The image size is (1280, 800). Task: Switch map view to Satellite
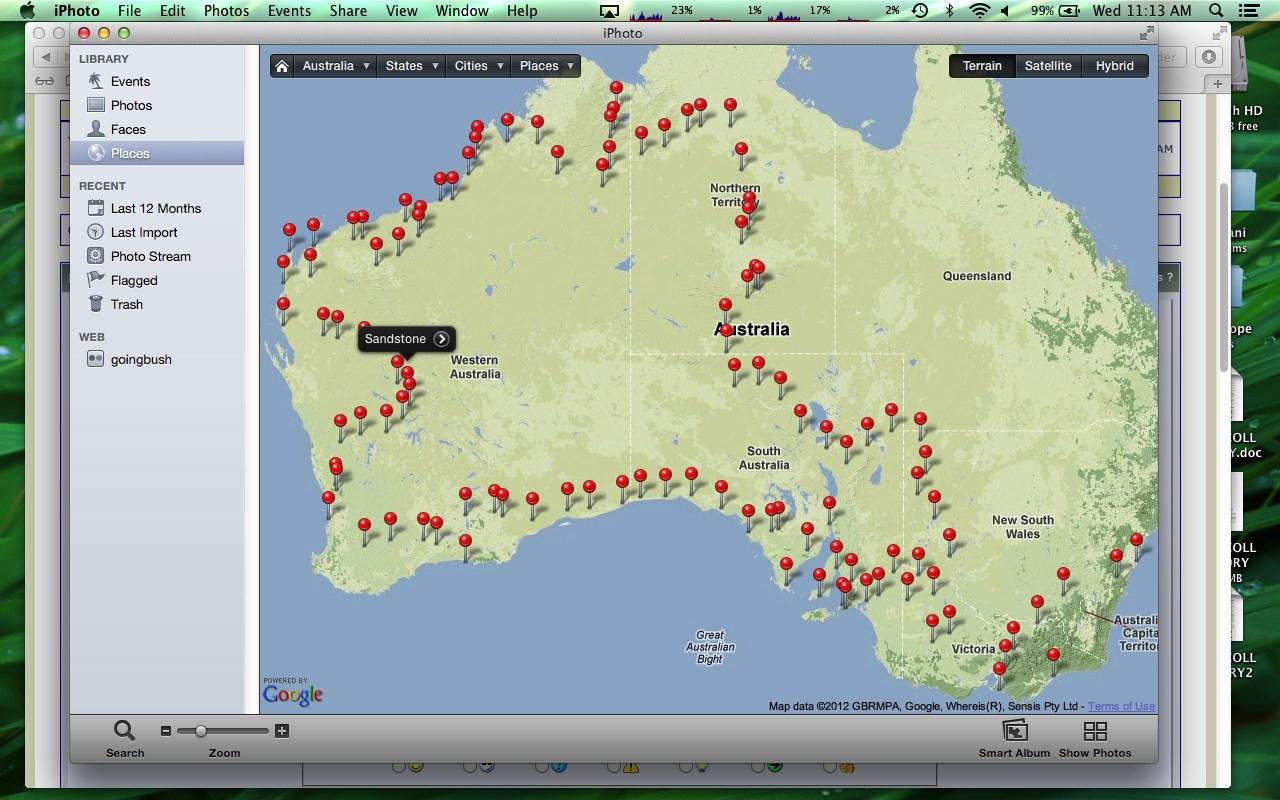tap(1047, 66)
